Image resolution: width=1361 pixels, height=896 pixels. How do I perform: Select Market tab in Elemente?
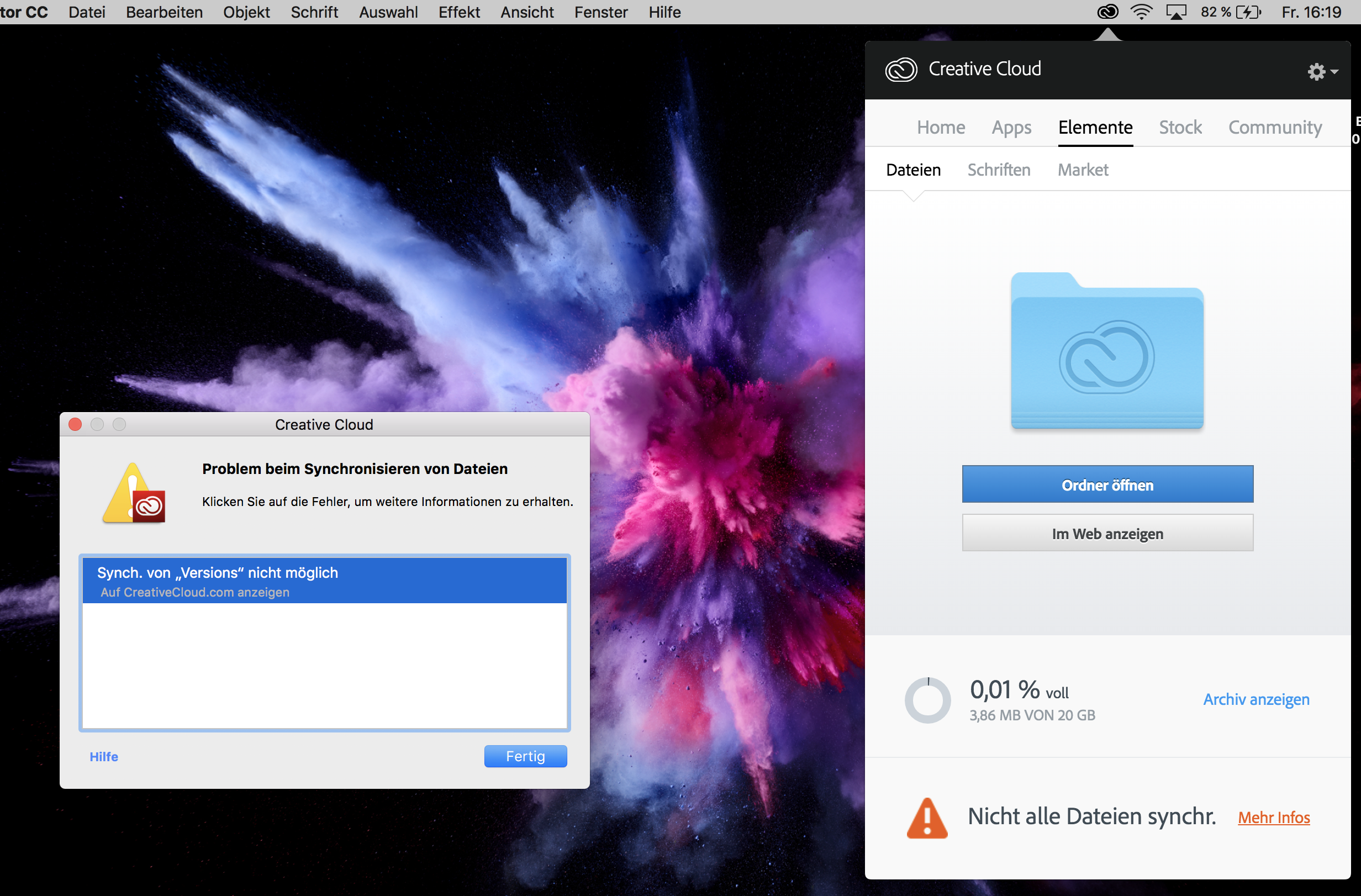click(1083, 170)
